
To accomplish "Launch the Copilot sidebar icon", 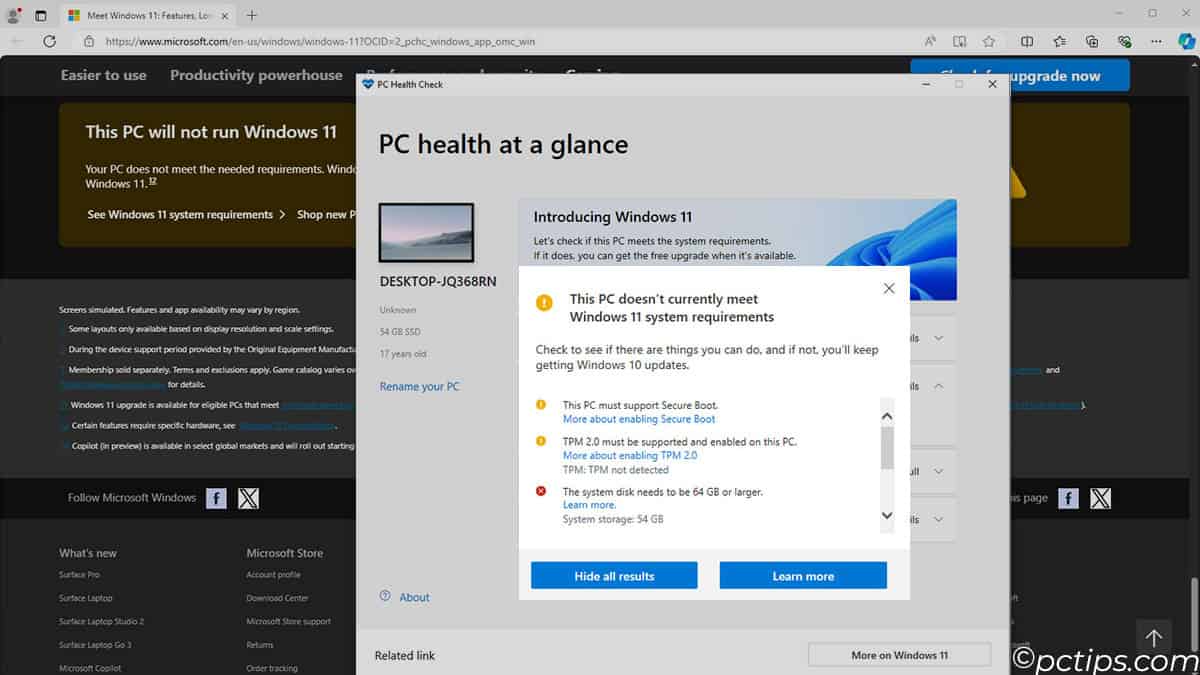I will [x=1186, y=41].
